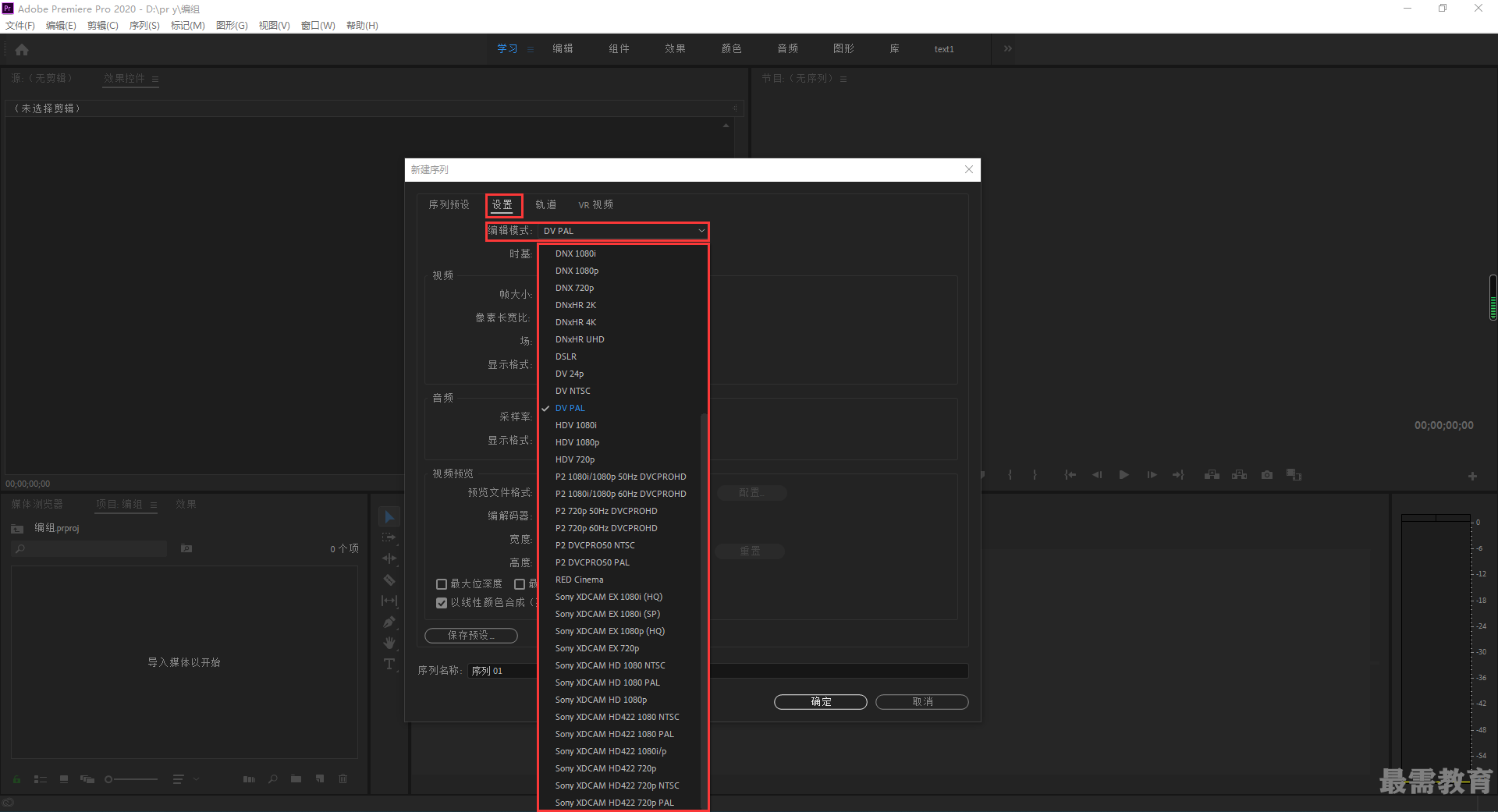Image resolution: width=1498 pixels, height=812 pixels.
Task: Click the Comparison View icon
Action: (1294, 474)
